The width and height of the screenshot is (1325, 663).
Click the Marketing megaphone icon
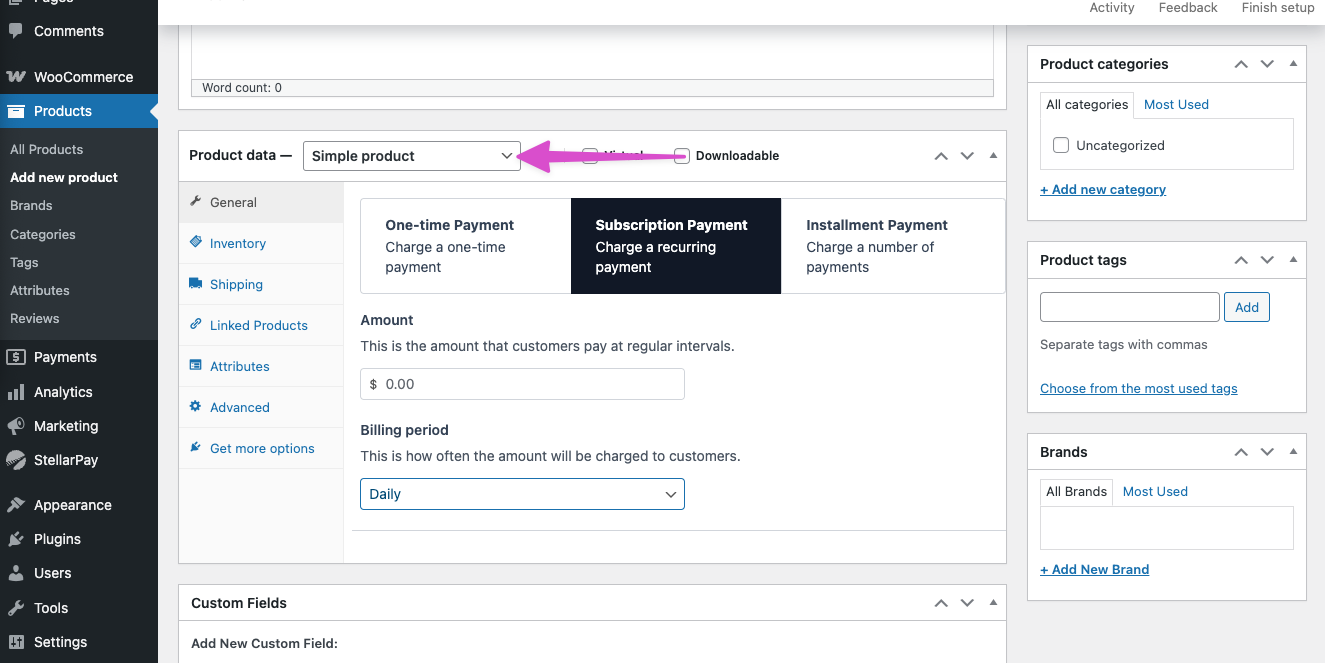click(17, 425)
